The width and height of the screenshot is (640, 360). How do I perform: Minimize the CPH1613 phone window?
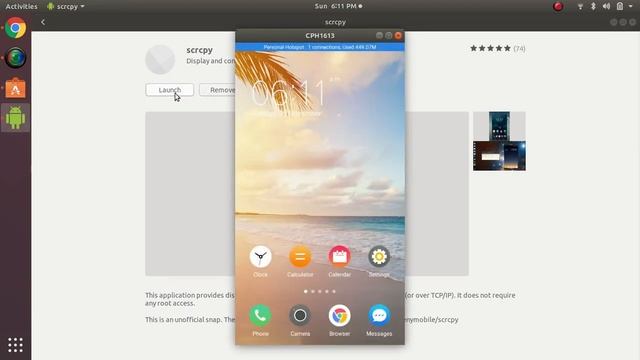point(379,36)
